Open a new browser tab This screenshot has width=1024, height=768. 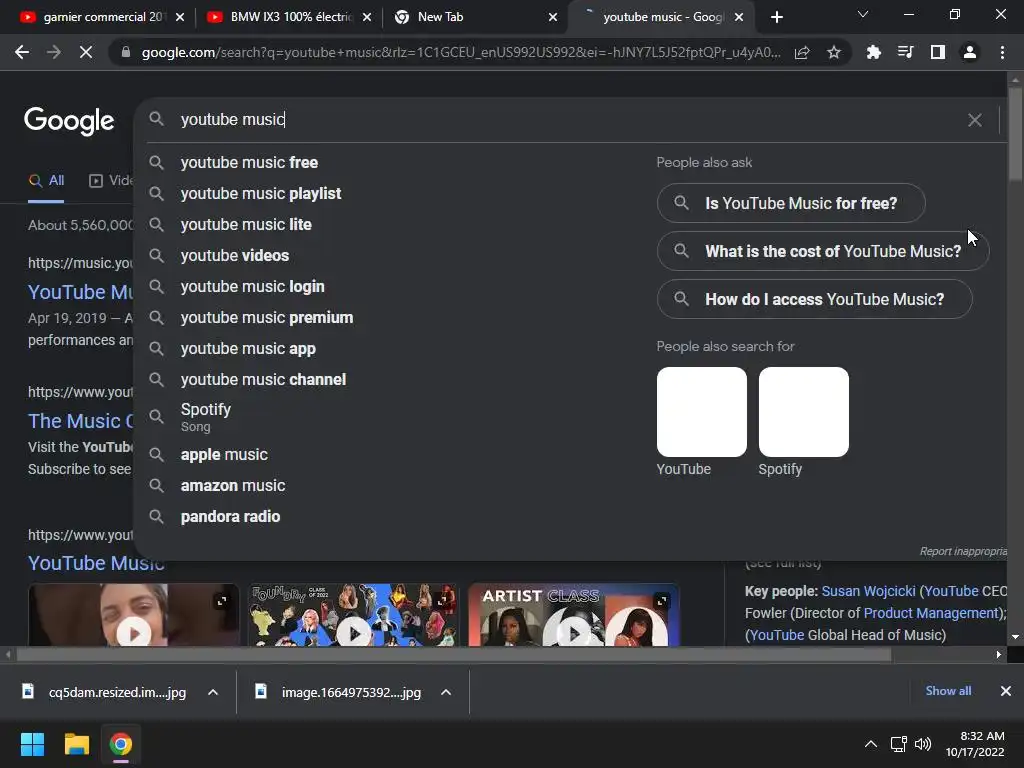[x=776, y=17]
